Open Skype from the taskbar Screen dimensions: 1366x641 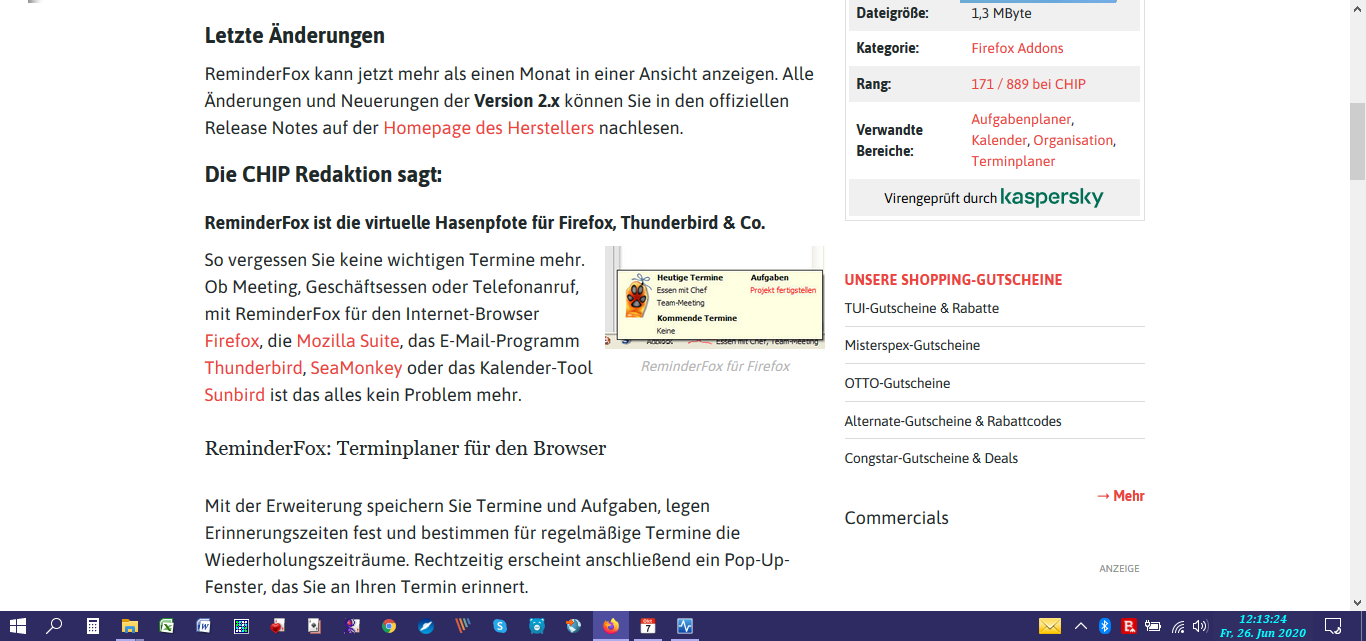(x=500, y=626)
